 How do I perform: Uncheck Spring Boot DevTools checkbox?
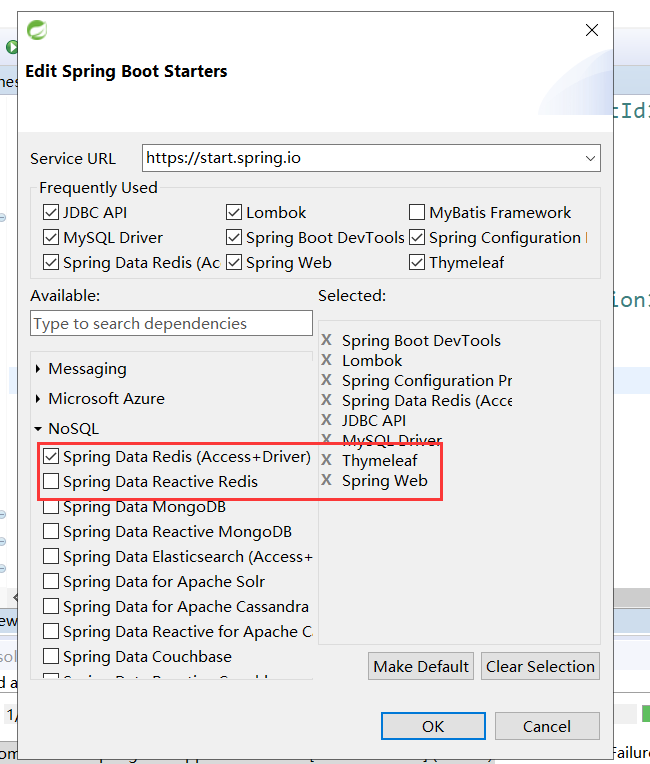tap(234, 237)
